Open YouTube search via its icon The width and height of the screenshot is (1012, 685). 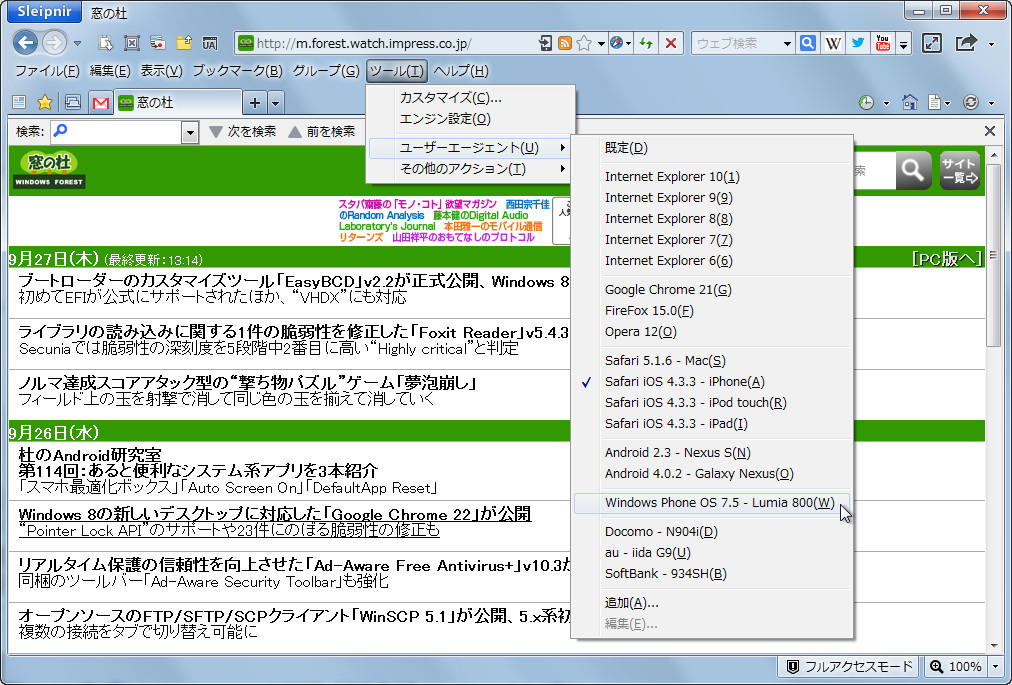tap(881, 42)
